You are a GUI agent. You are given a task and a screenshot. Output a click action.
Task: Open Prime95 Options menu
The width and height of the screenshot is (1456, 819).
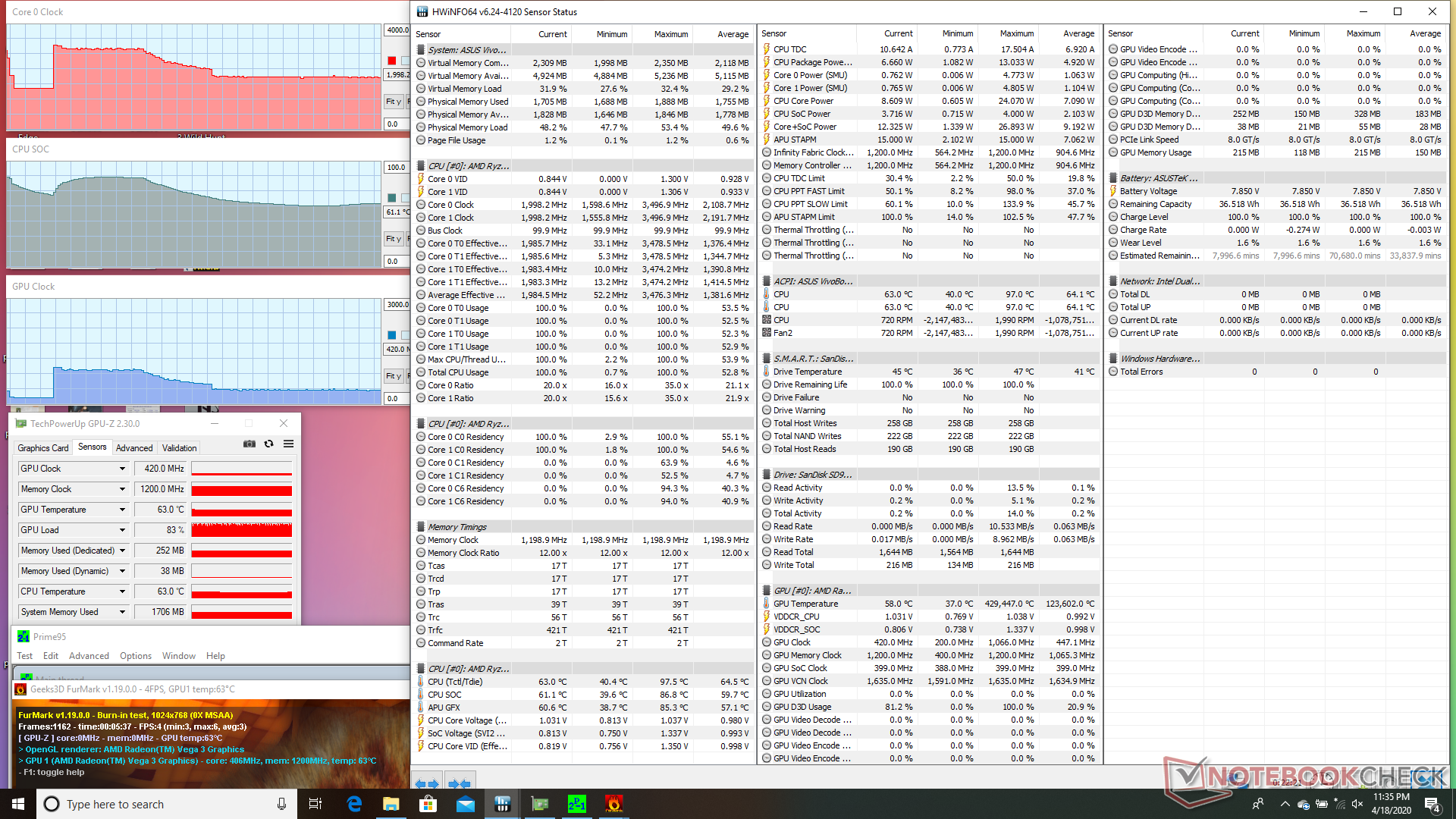pos(135,656)
